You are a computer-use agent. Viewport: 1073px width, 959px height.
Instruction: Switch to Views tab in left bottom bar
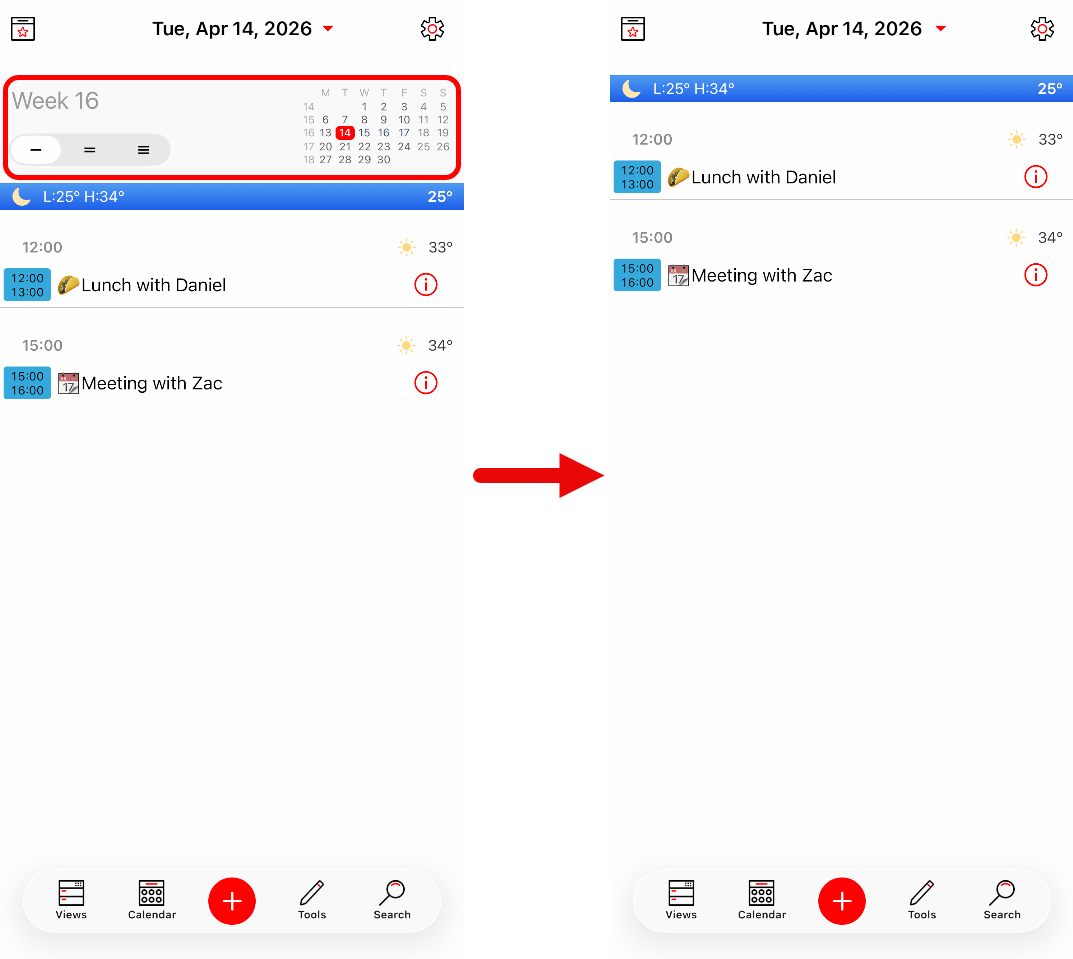(71, 900)
